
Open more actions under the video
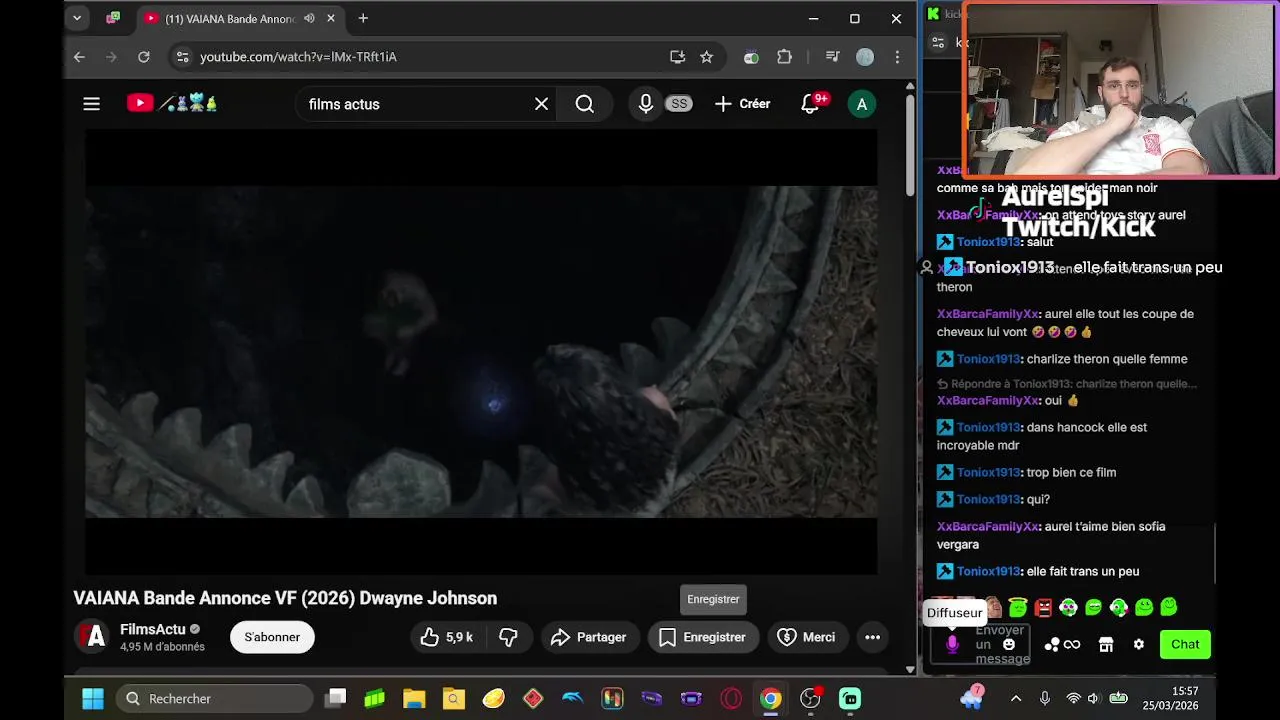872,637
